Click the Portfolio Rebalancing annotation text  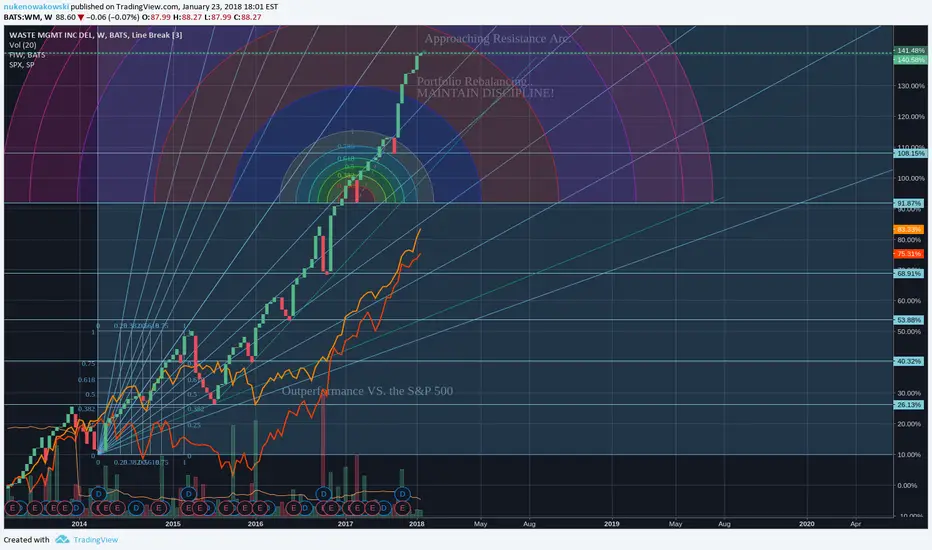(x=473, y=81)
